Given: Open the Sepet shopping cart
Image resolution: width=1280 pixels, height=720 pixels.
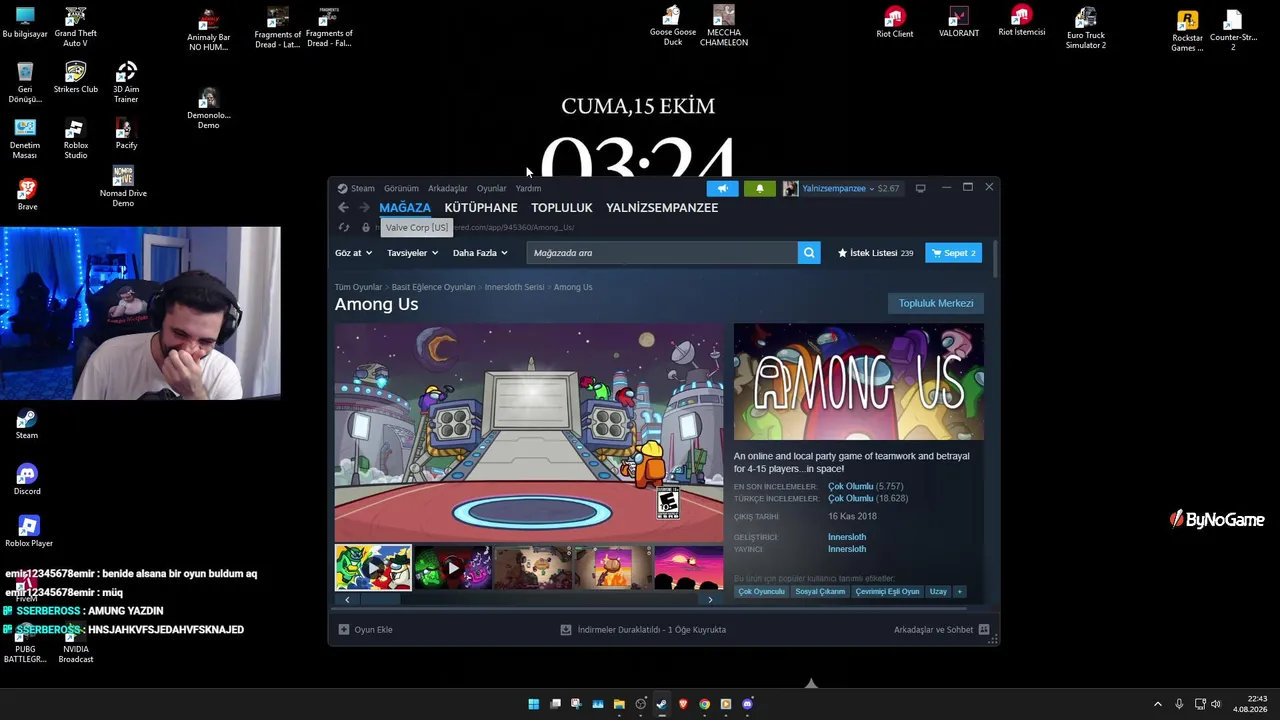Looking at the screenshot, I should pyautogui.click(x=953, y=253).
